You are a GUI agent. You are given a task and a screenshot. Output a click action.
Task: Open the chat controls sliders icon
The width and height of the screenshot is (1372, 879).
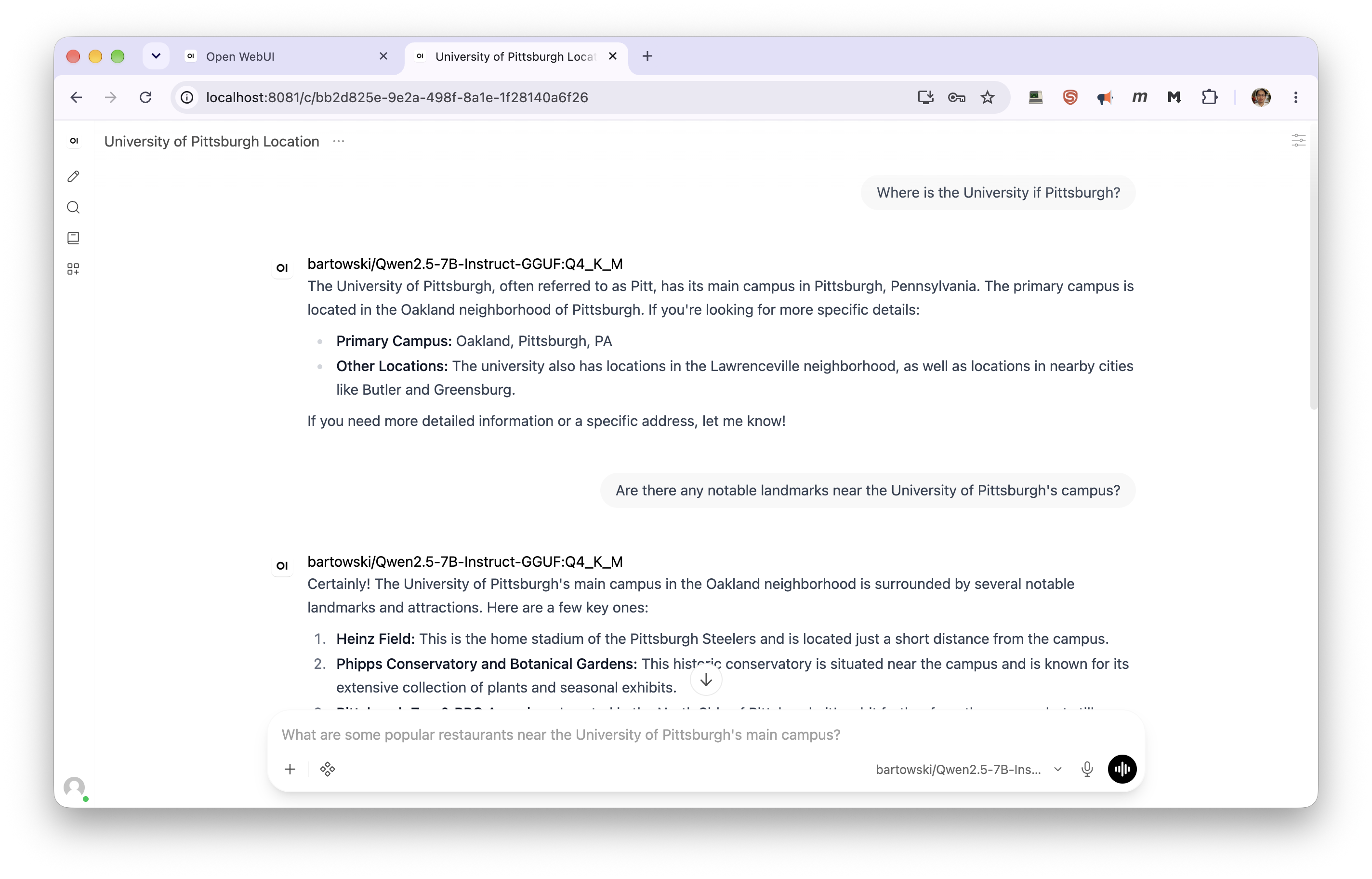pyautogui.click(x=1298, y=140)
